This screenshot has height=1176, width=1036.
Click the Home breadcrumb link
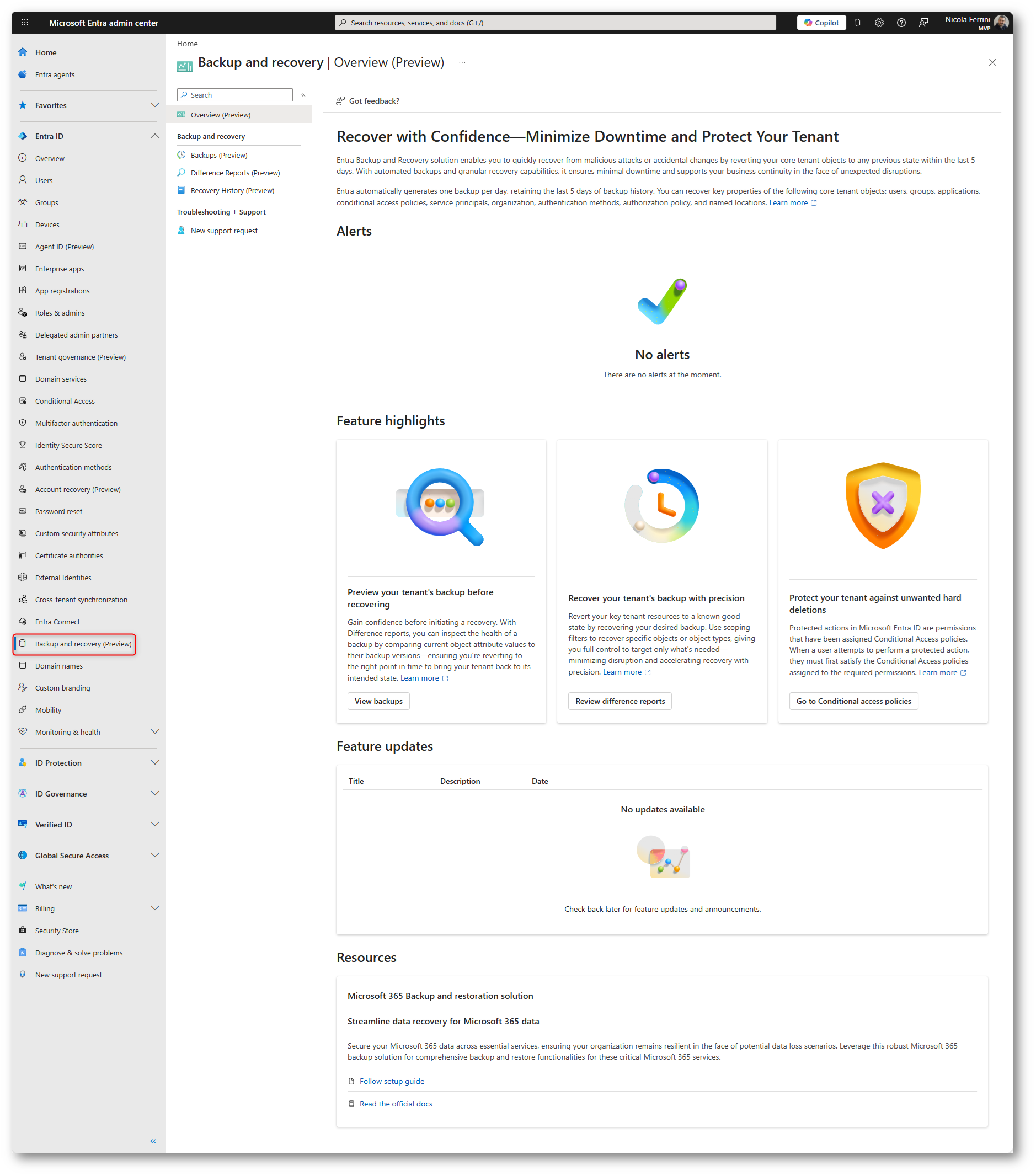[x=187, y=44]
